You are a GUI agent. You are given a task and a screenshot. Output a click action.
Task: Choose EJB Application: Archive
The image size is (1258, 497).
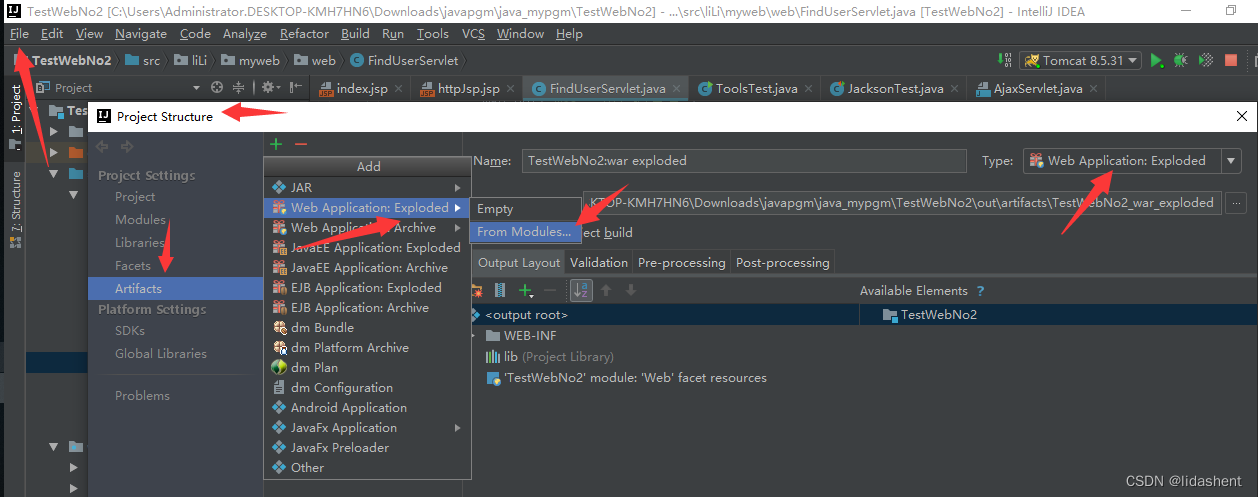tap(367, 307)
